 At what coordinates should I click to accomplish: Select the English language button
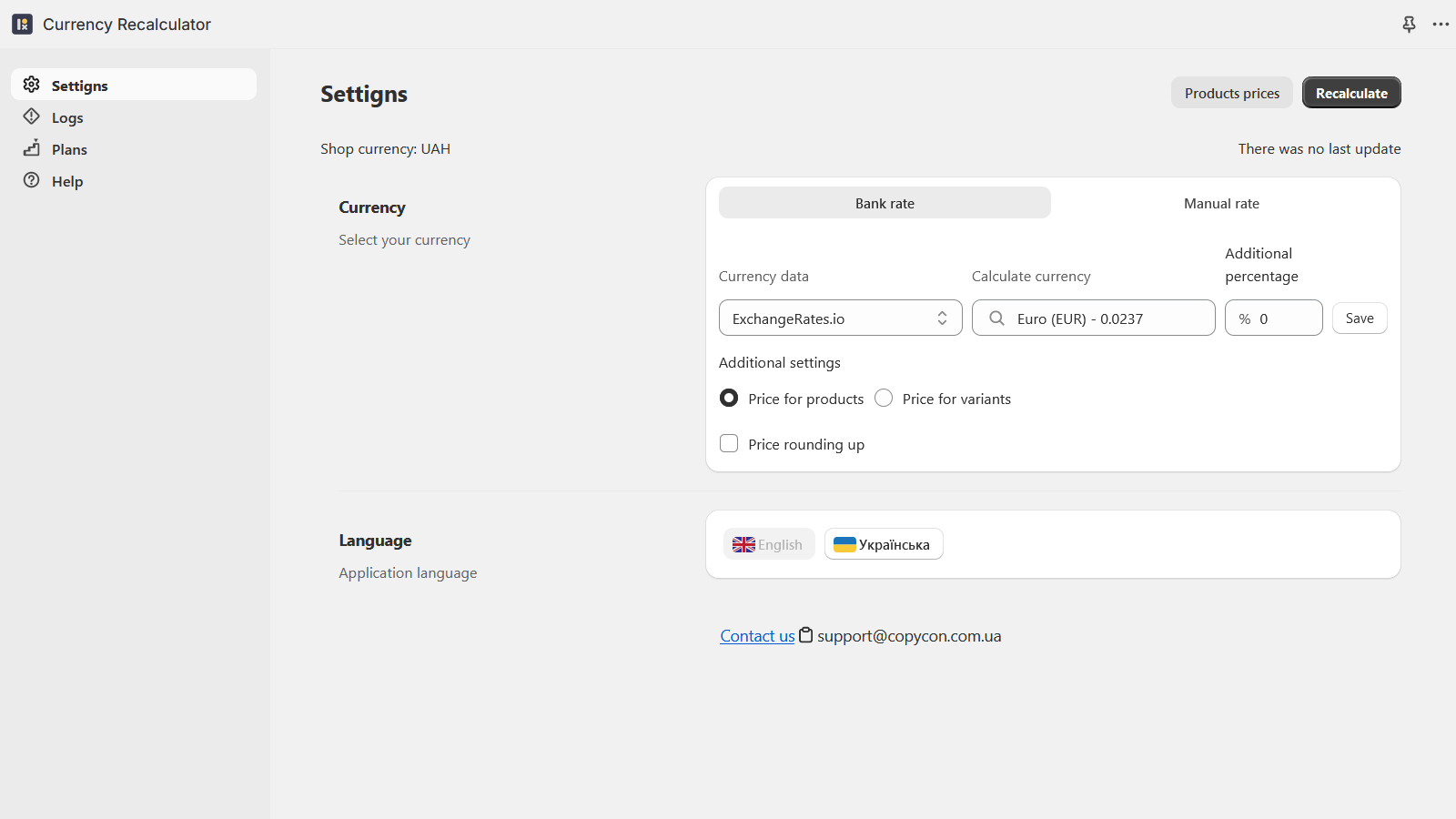point(769,544)
